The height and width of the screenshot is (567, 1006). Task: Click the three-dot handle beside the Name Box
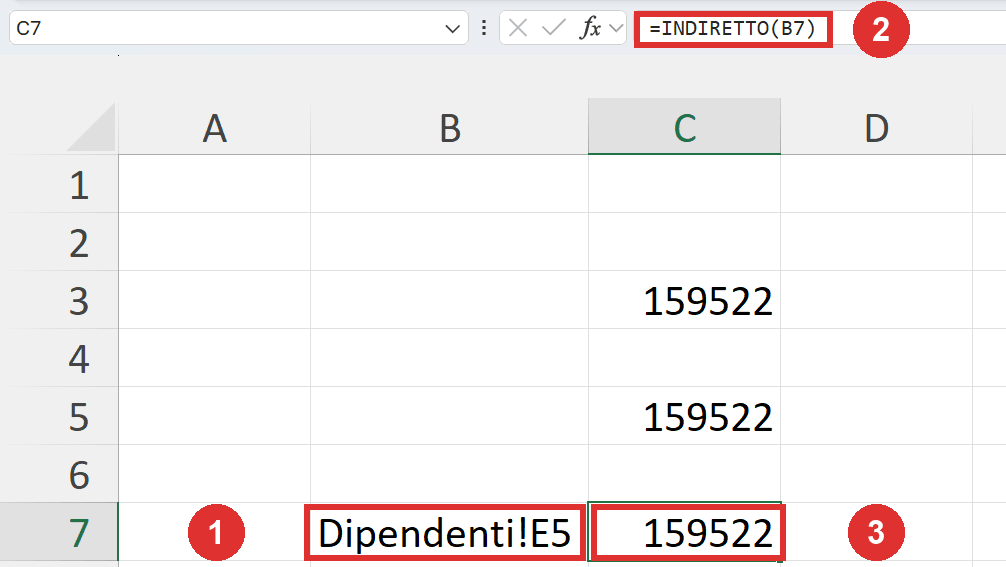pyautogui.click(x=484, y=28)
